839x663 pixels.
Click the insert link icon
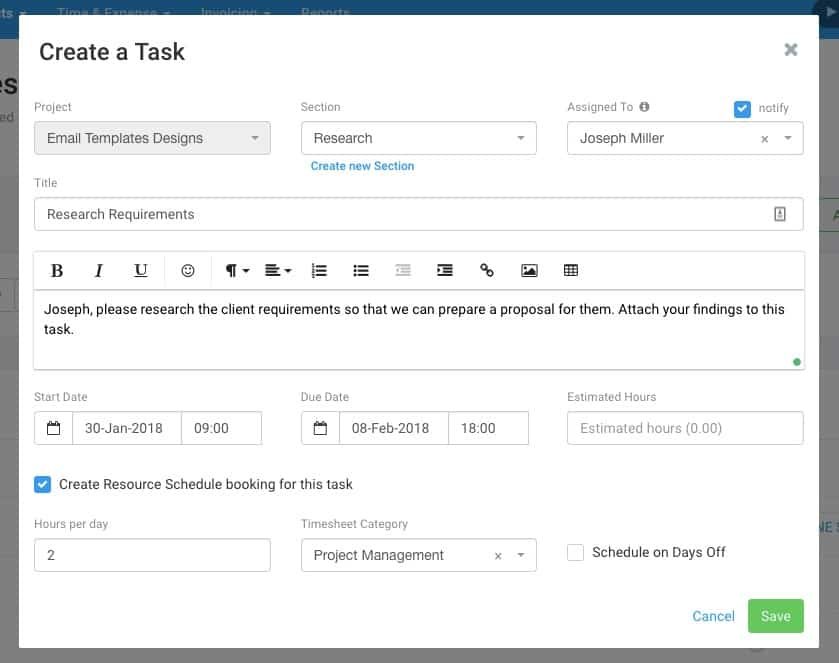coord(487,271)
